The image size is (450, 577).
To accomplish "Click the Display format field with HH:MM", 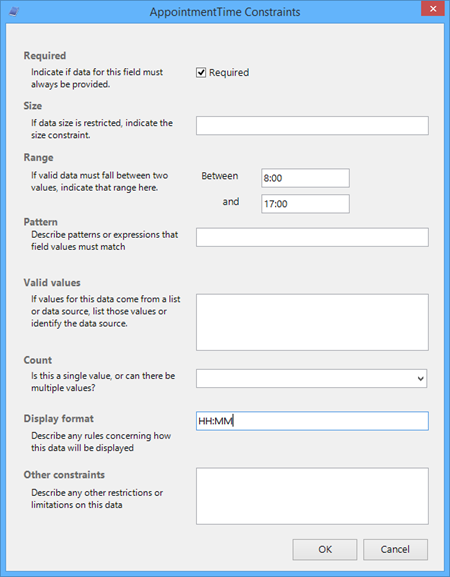I will click(x=312, y=421).
